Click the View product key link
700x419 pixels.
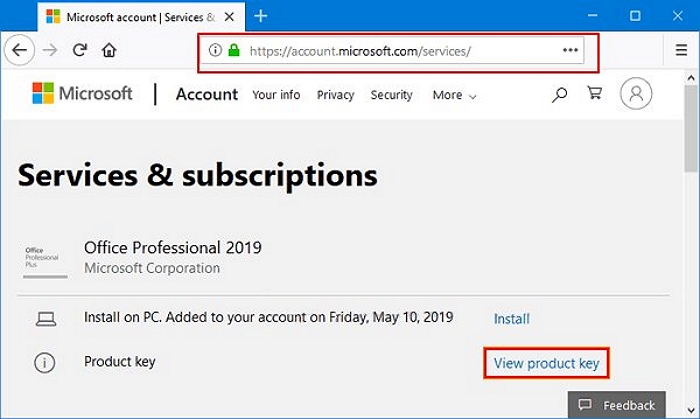point(546,363)
